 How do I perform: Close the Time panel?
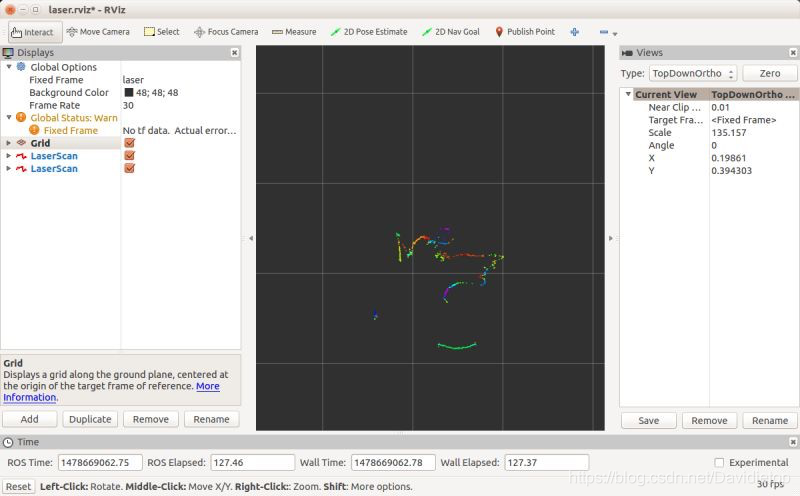[793, 442]
